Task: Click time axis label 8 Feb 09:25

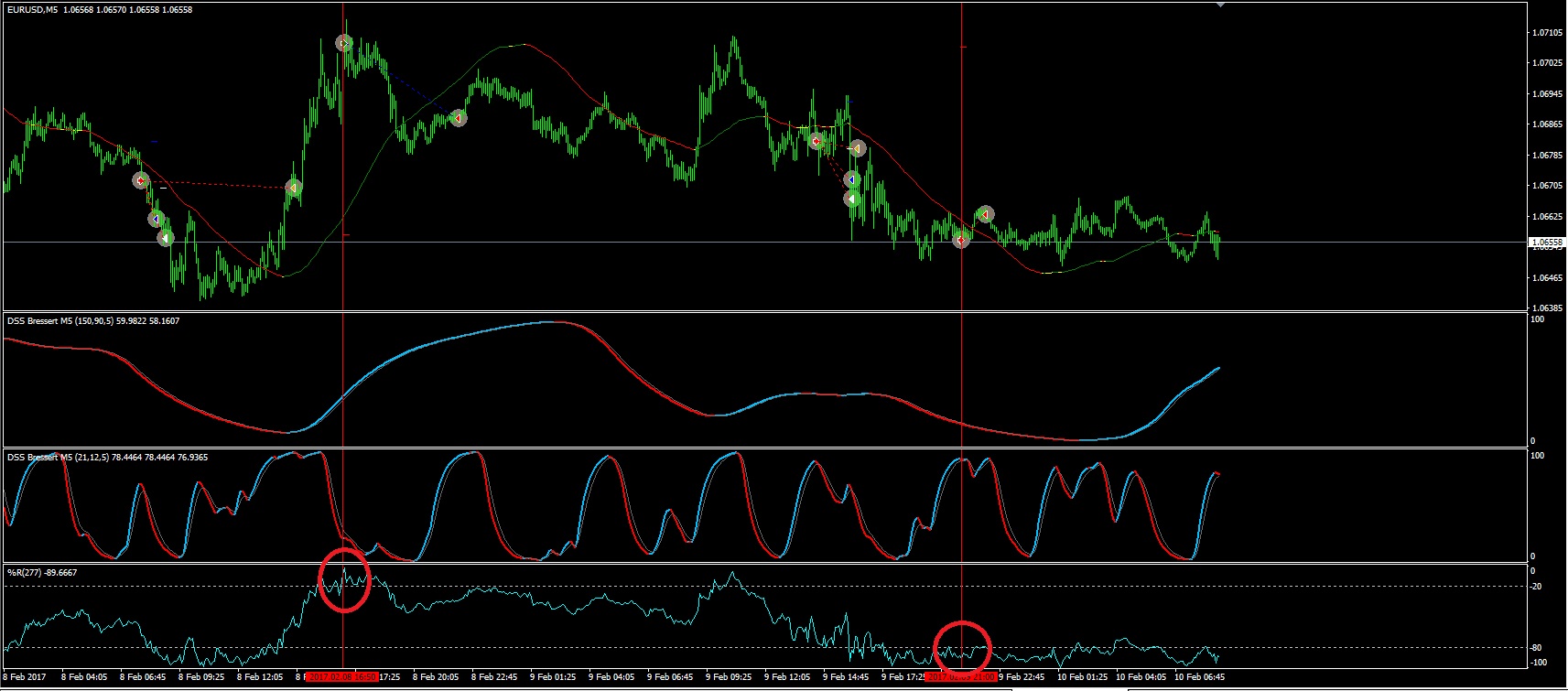Action: pyautogui.click(x=201, y=677)
